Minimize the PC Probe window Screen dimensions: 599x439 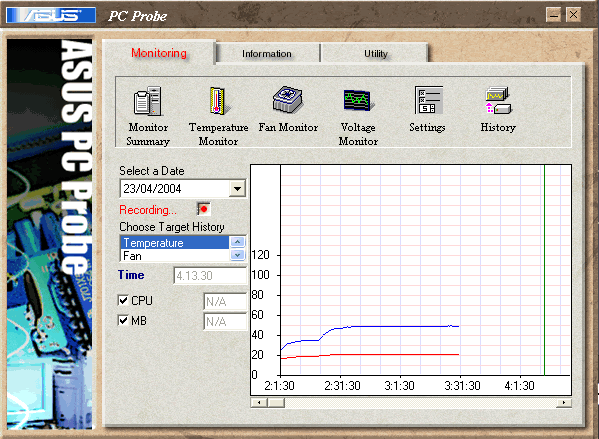(554, 15)
